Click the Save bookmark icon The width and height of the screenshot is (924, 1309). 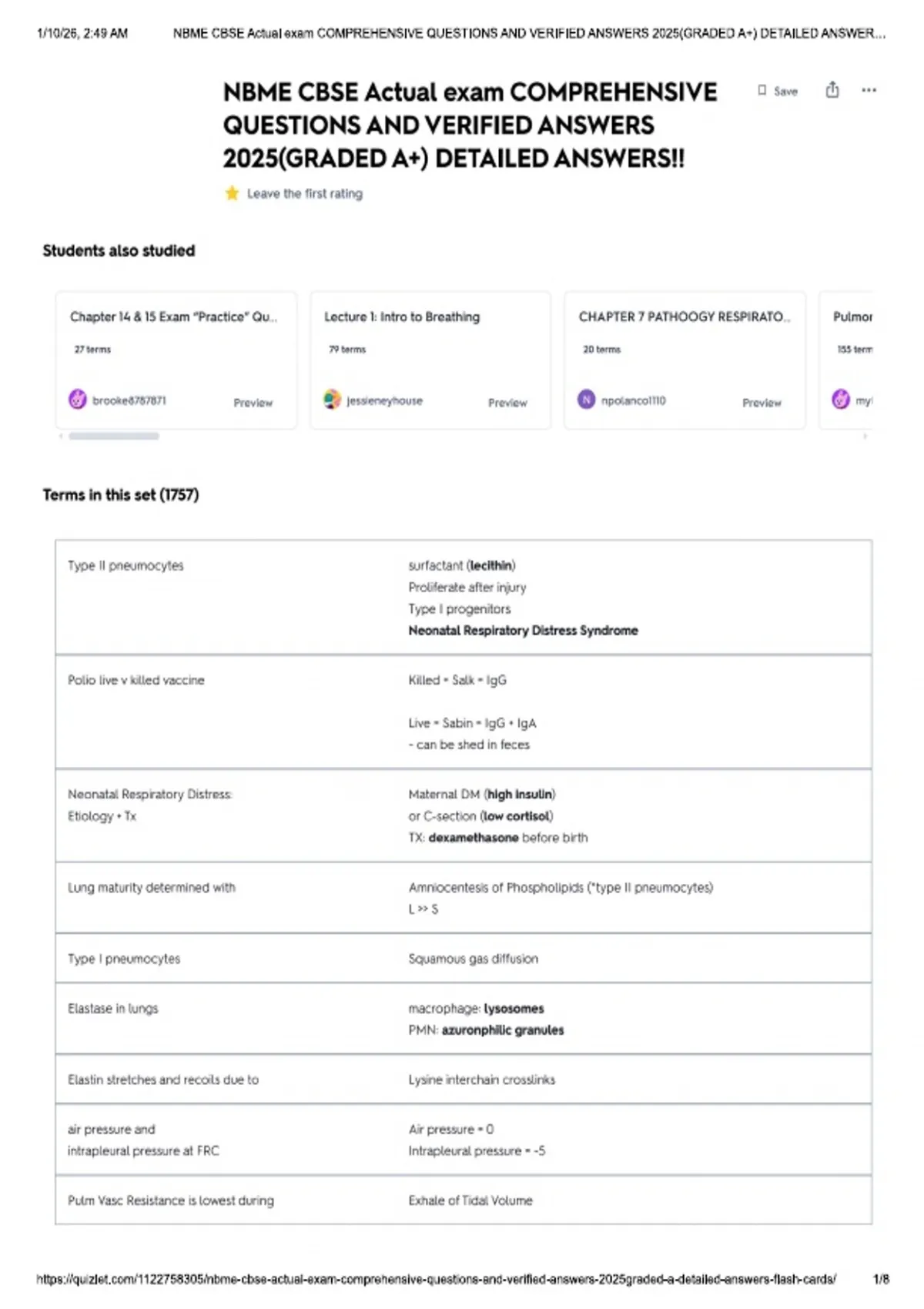[762, 91]
